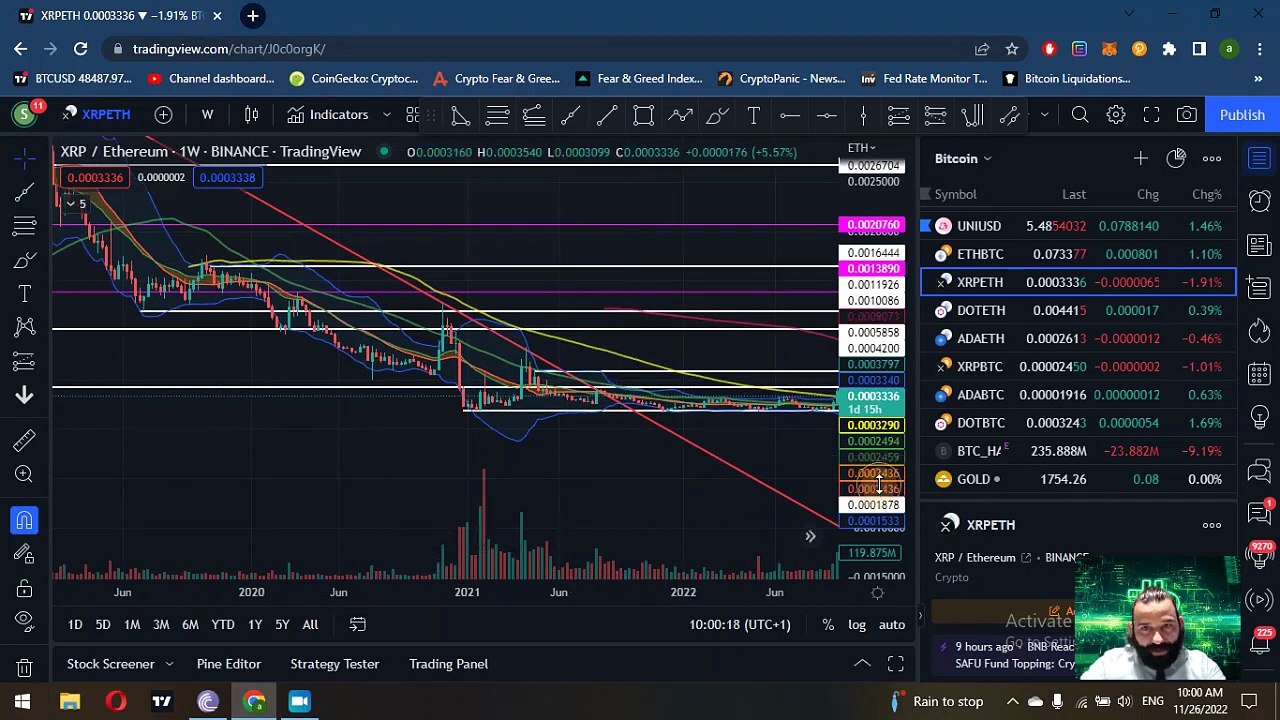
Task: Maximize the bottom panel
Action: 896,664
